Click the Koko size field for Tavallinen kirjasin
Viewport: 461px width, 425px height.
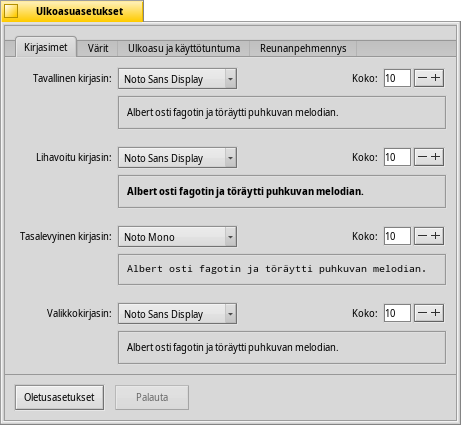pyautogui.click(x=397, y=78)
